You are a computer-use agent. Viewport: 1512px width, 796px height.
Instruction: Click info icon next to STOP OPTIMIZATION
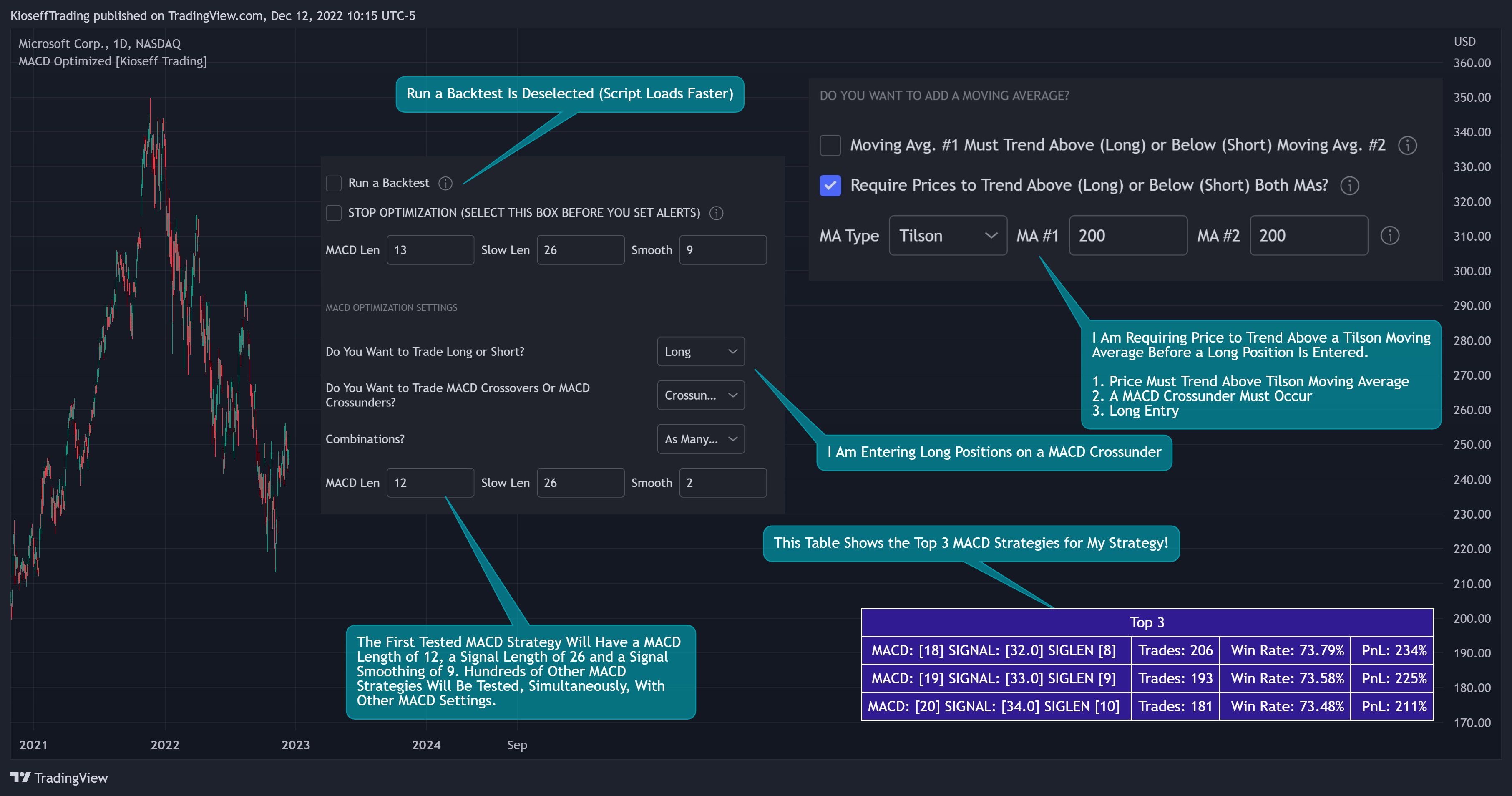click(x=716, y=213)
